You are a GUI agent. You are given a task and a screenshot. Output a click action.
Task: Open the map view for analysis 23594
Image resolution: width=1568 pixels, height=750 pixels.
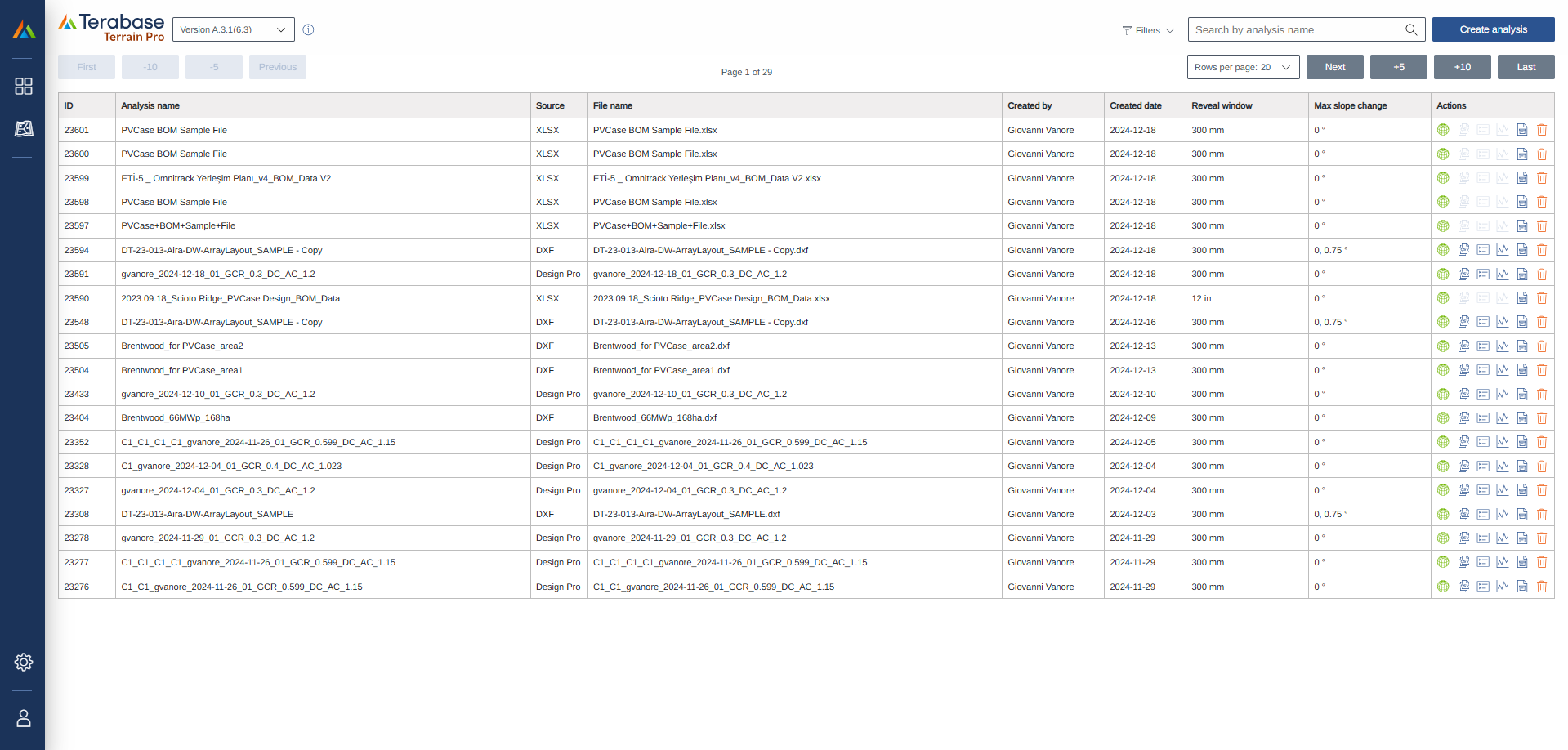coord(1442,250)
